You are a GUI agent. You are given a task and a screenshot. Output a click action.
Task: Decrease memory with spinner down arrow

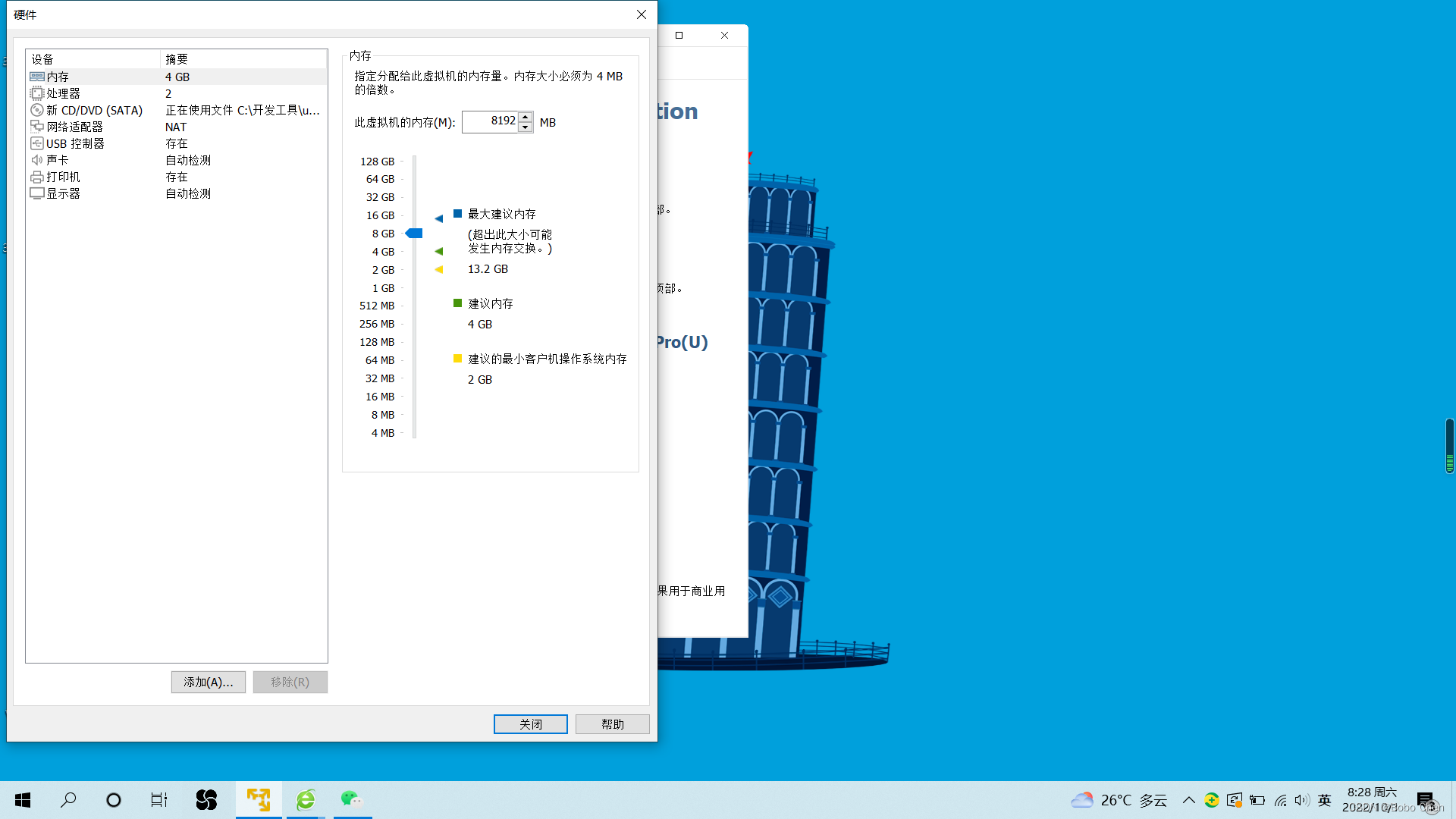point(526,127)
